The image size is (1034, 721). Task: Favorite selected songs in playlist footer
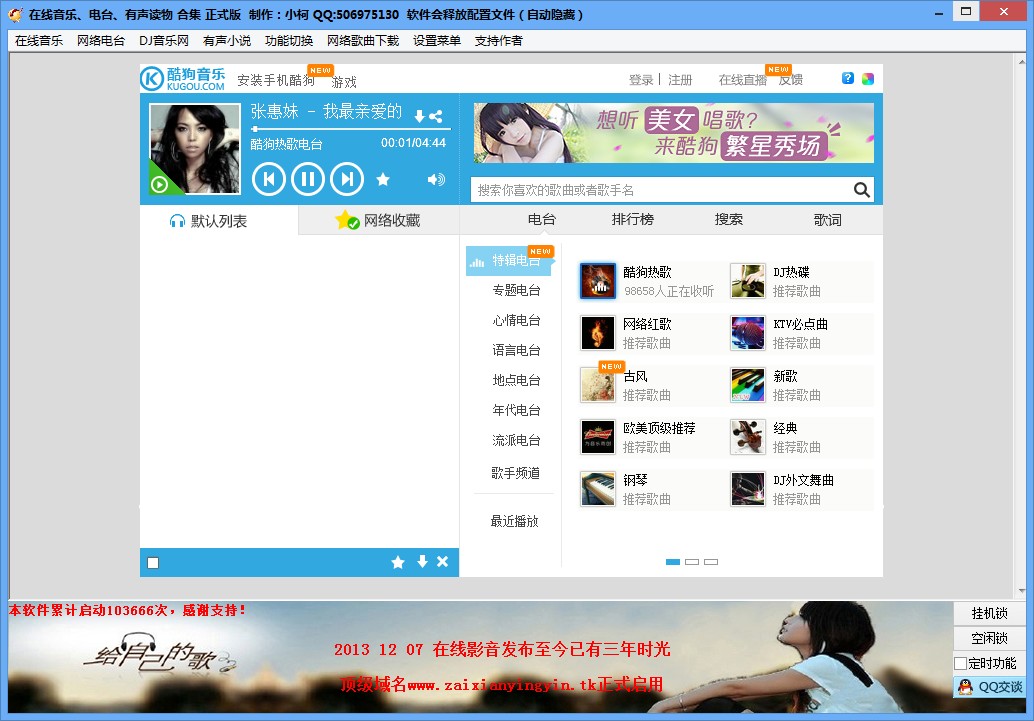click(398, 562)
